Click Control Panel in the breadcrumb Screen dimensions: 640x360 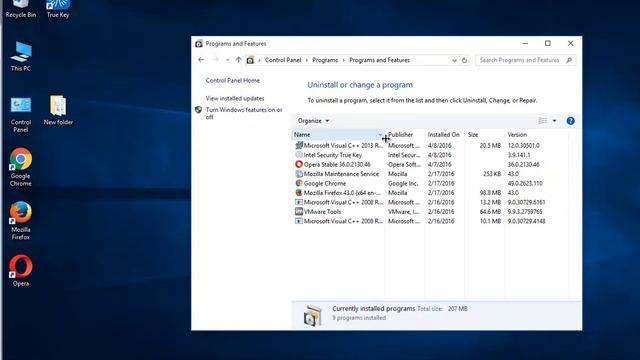pyautogui.click(x=283, y=60)
